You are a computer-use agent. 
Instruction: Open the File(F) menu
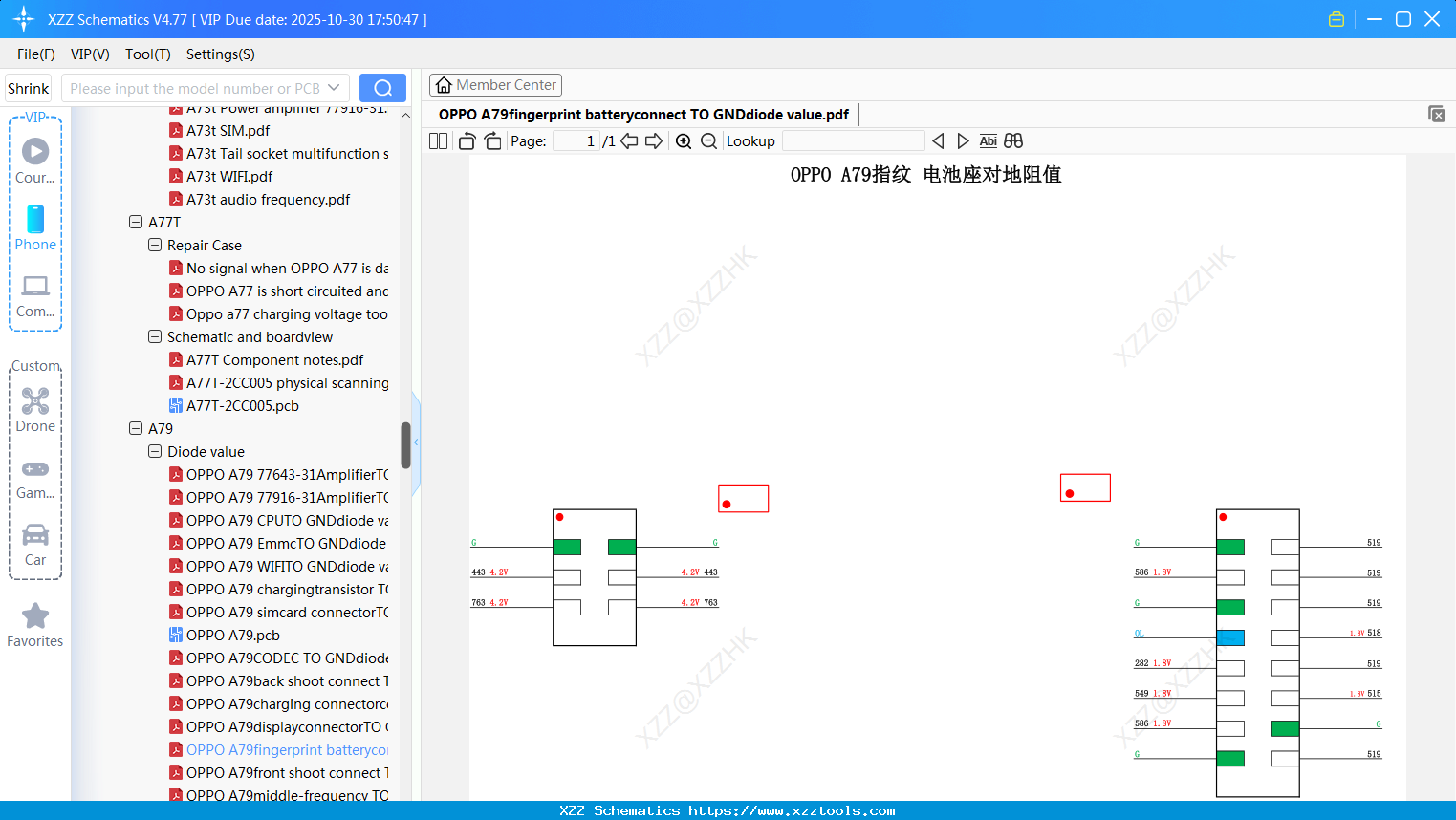coord(36,54)
